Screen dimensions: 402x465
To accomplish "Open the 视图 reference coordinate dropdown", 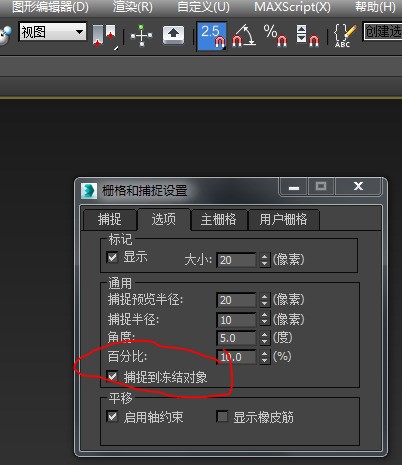I will click(53, 32).
